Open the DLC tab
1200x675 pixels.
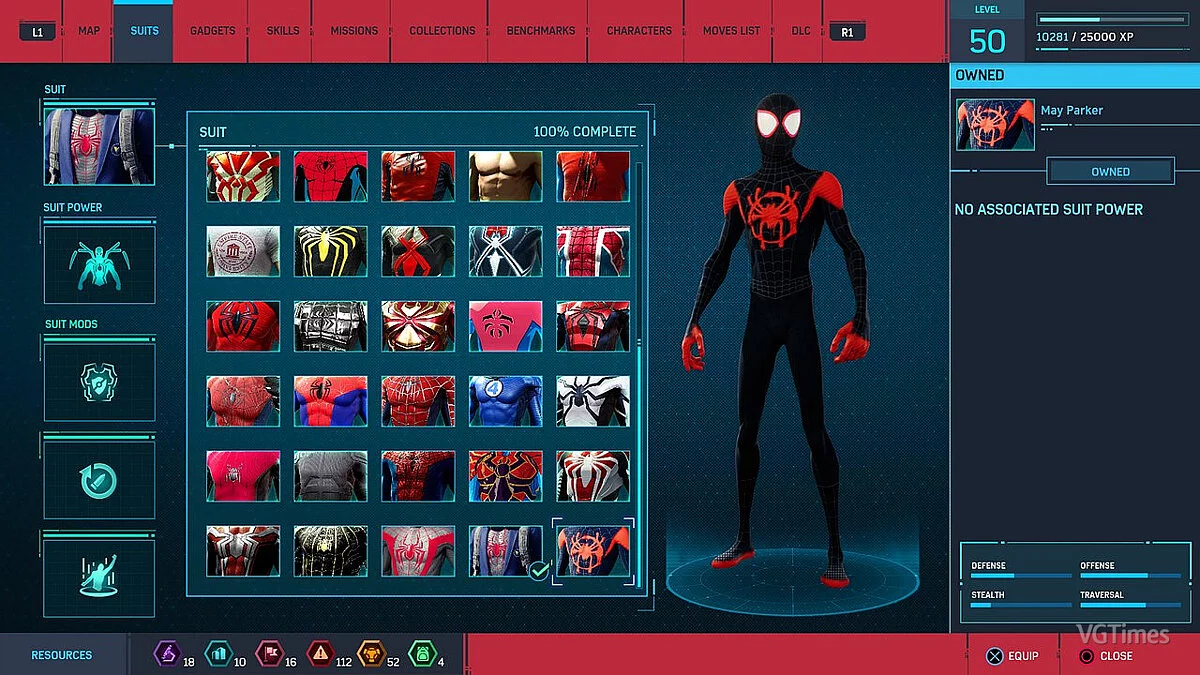click(x=799, y=30)
